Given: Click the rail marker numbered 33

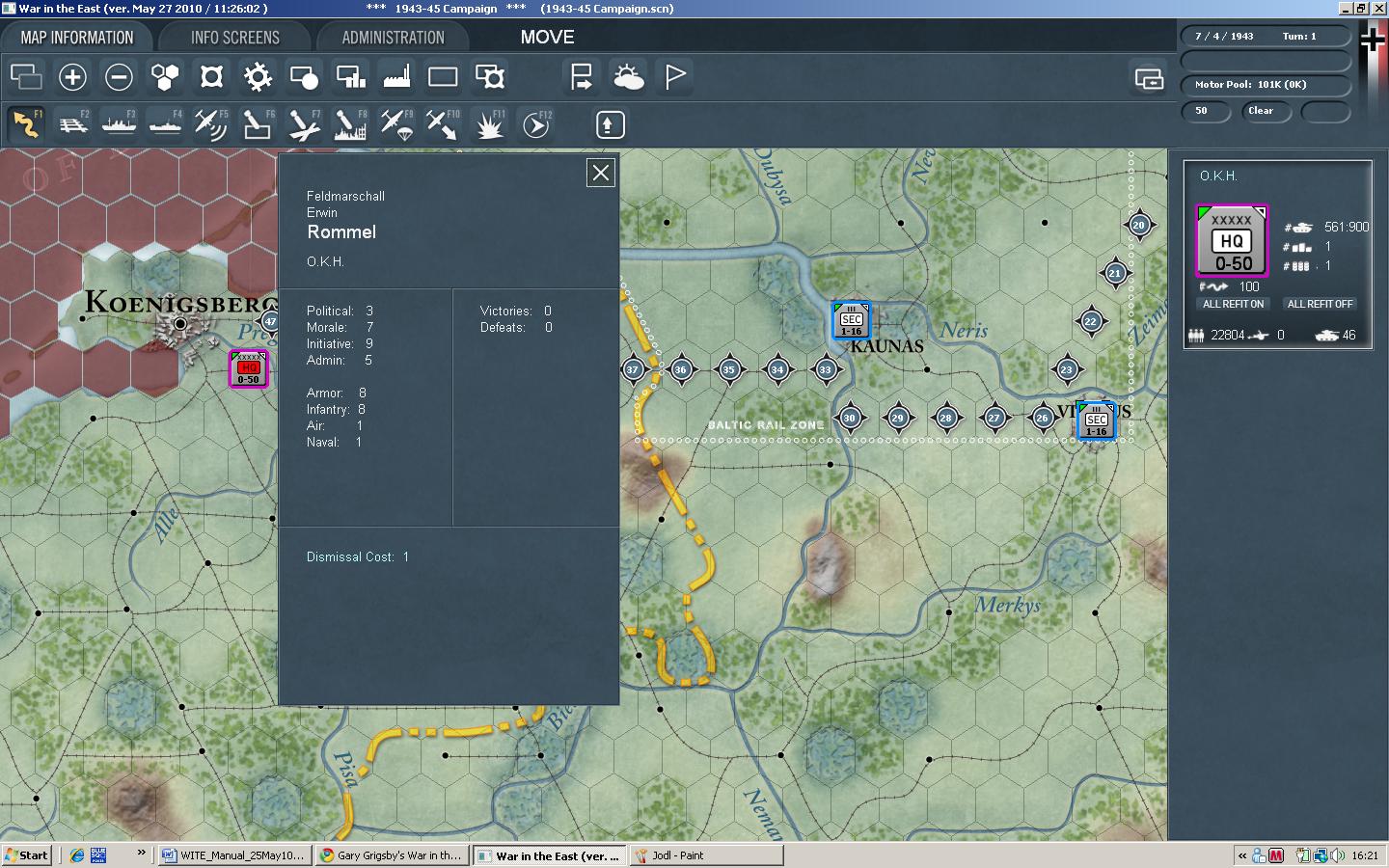Looking at the screenshot, I should (x=826, y=369).
